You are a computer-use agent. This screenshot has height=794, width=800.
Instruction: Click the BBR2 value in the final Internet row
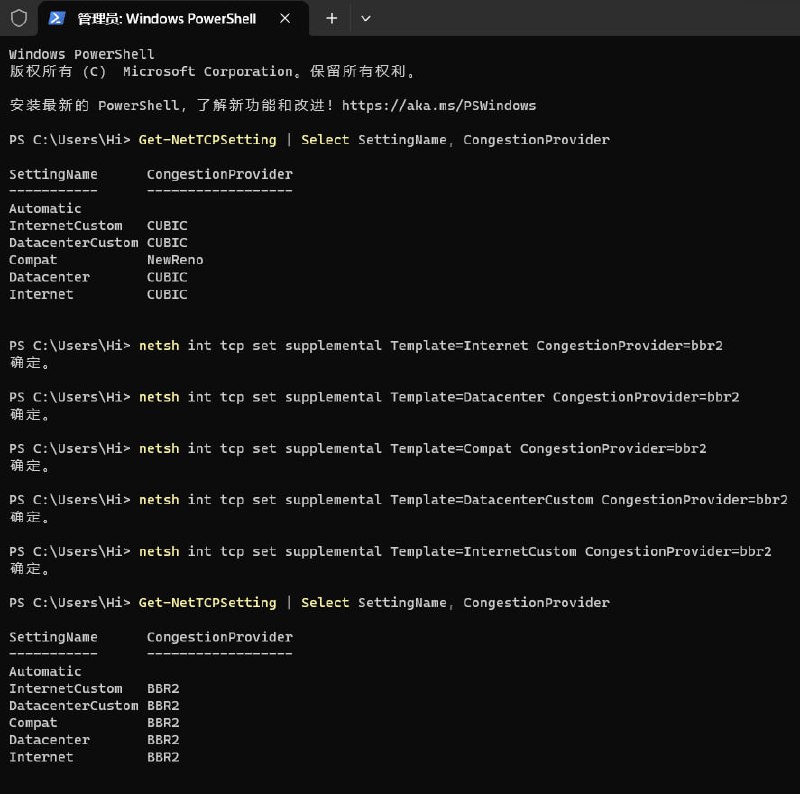click(x=163, y=757)
